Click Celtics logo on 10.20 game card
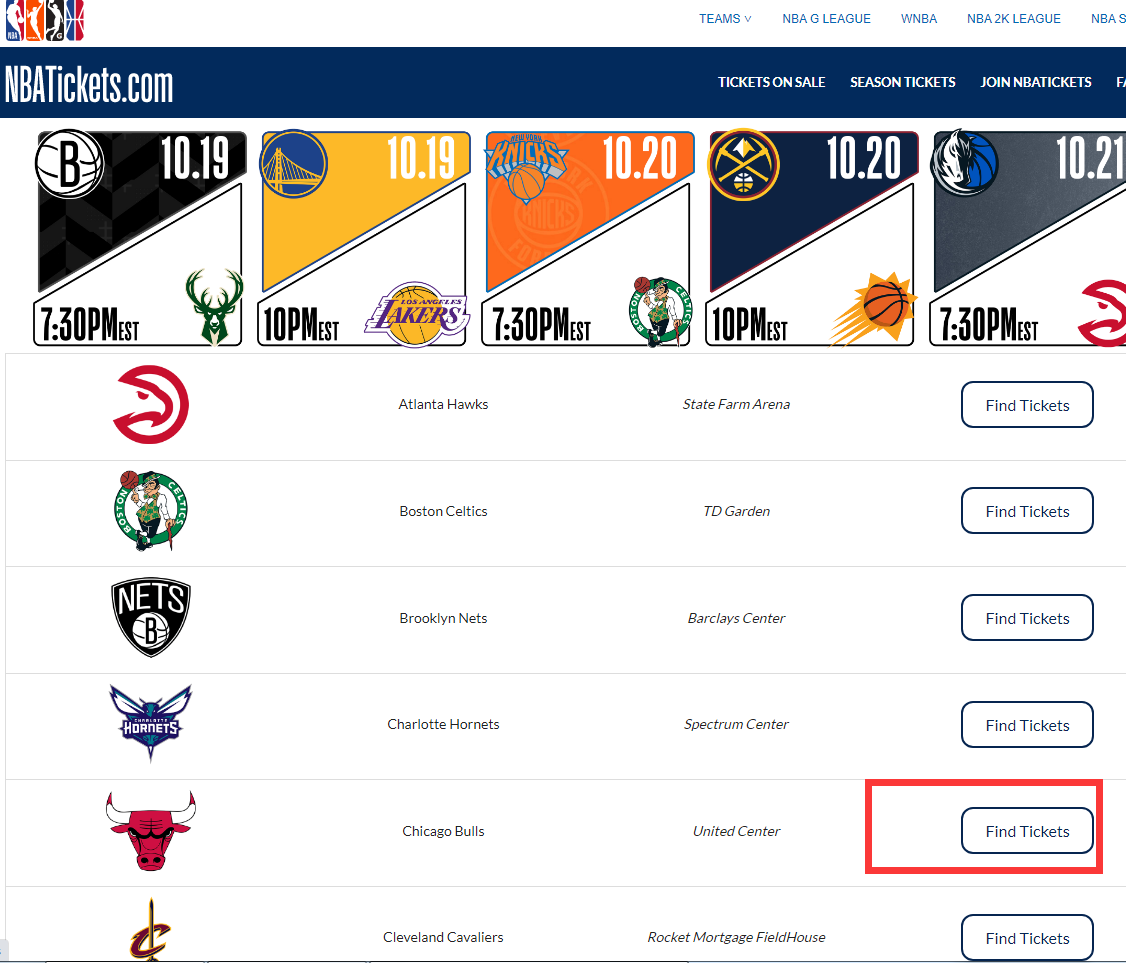The height and width of the screenshot is (963, 1126). pyautogui.click(x=660, y=312)
